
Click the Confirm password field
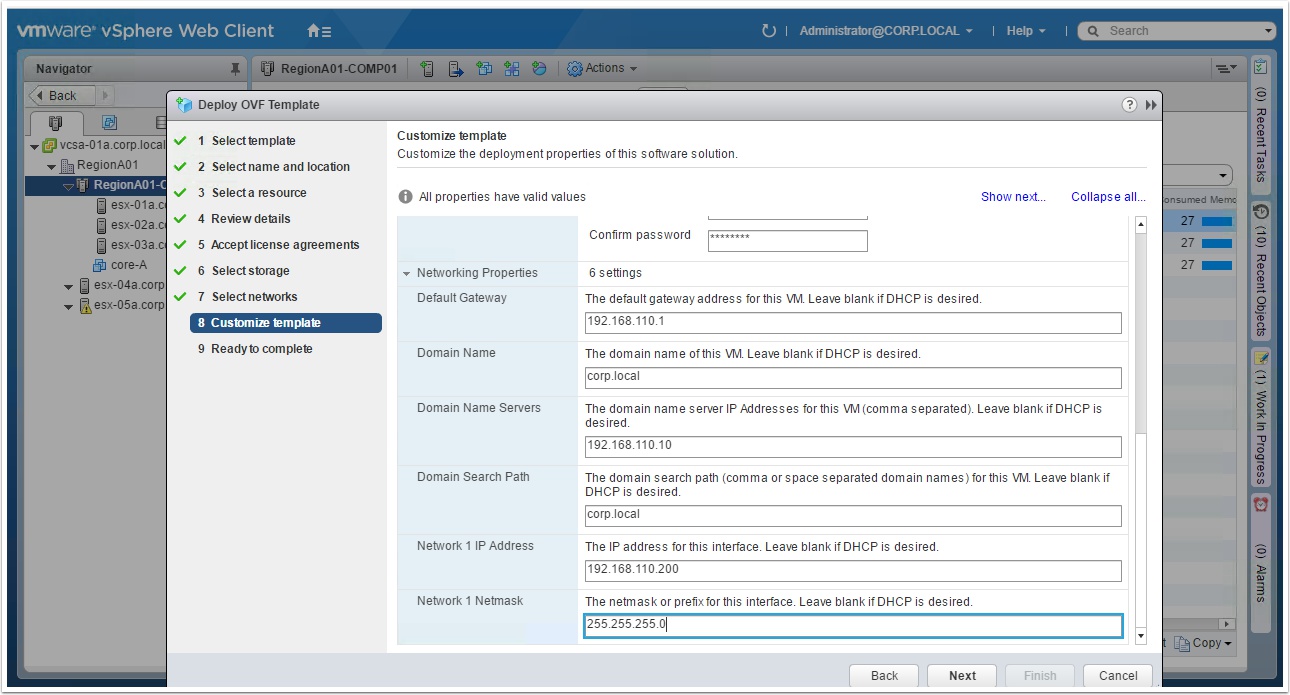787,240
